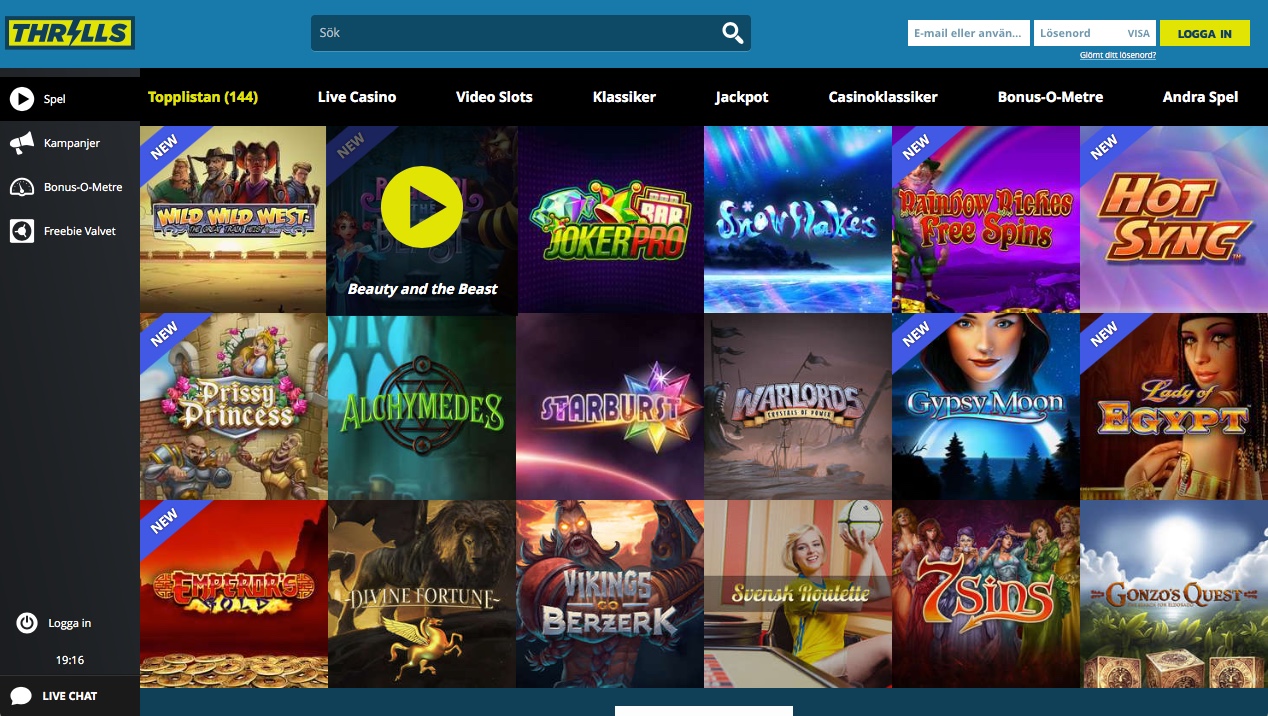
Task: Switch to the Video Slots tab
Action: pyautogui.click(x=494, y=97)
